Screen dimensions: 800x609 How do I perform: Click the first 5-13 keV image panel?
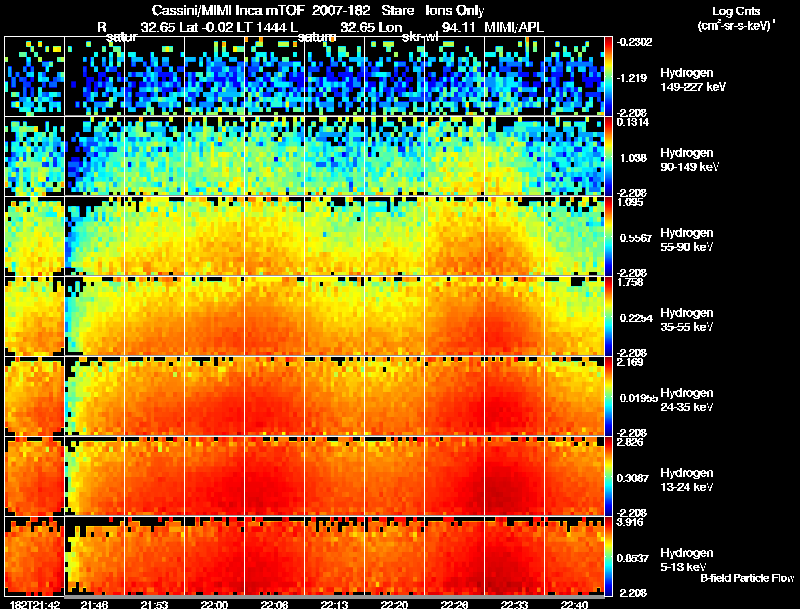35,556
